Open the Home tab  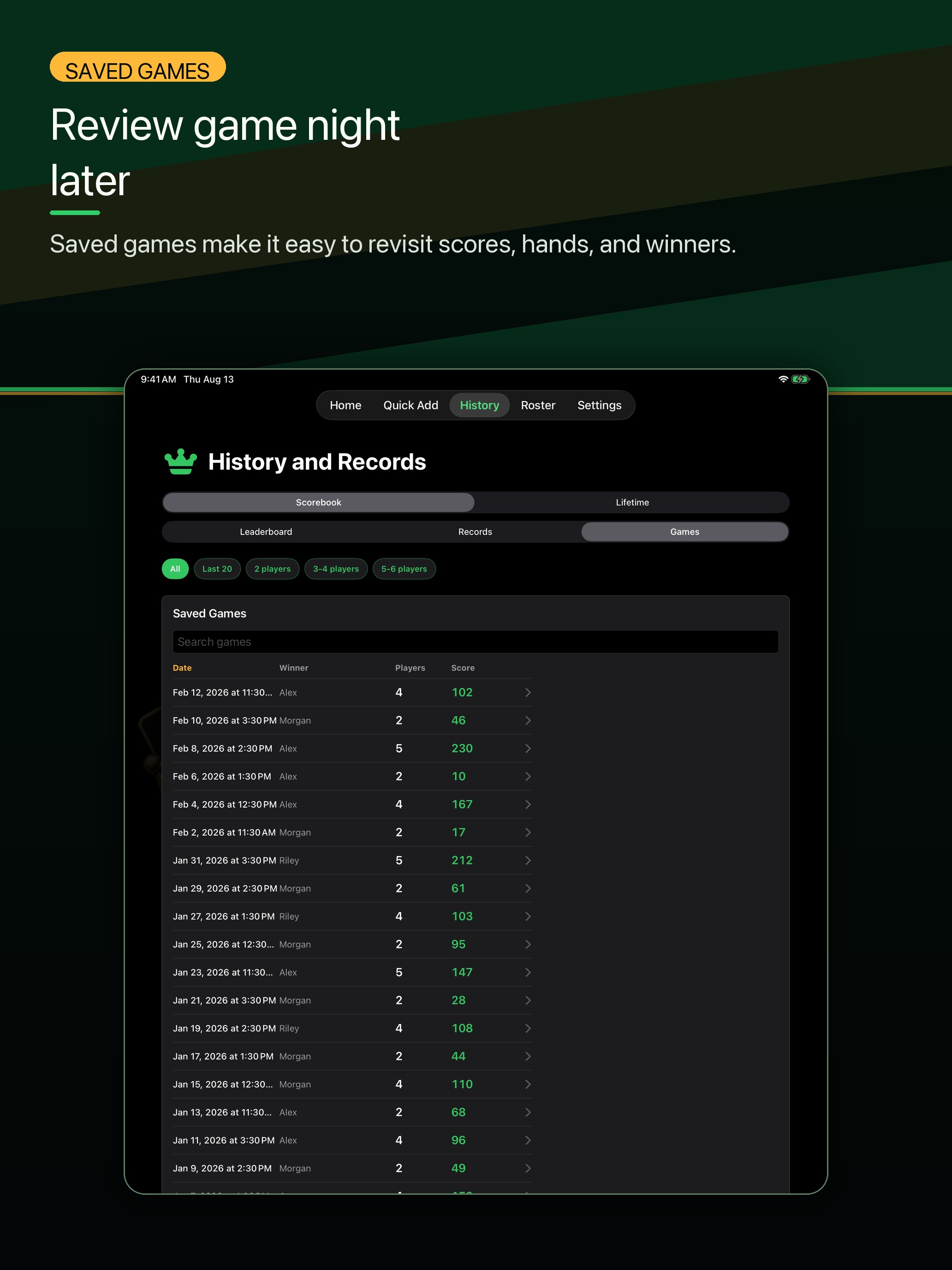[x=345, y=405]
